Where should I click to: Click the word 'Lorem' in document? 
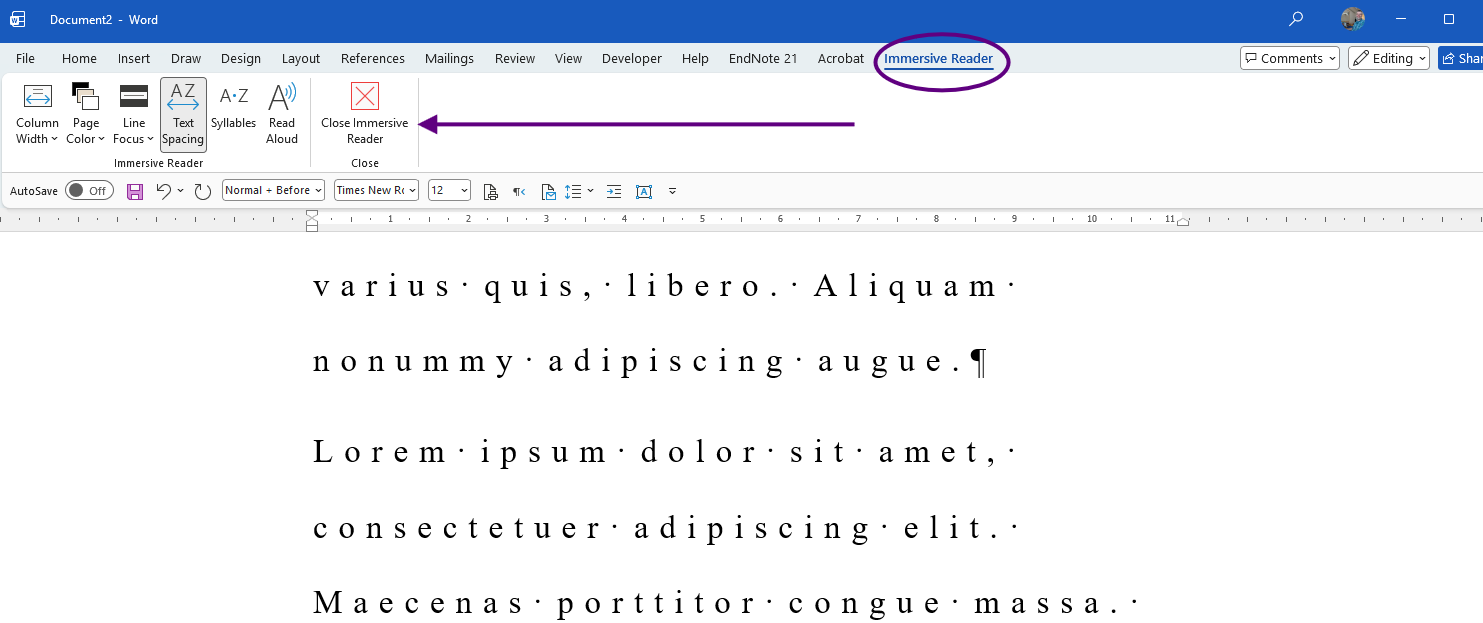coord(379,452)
